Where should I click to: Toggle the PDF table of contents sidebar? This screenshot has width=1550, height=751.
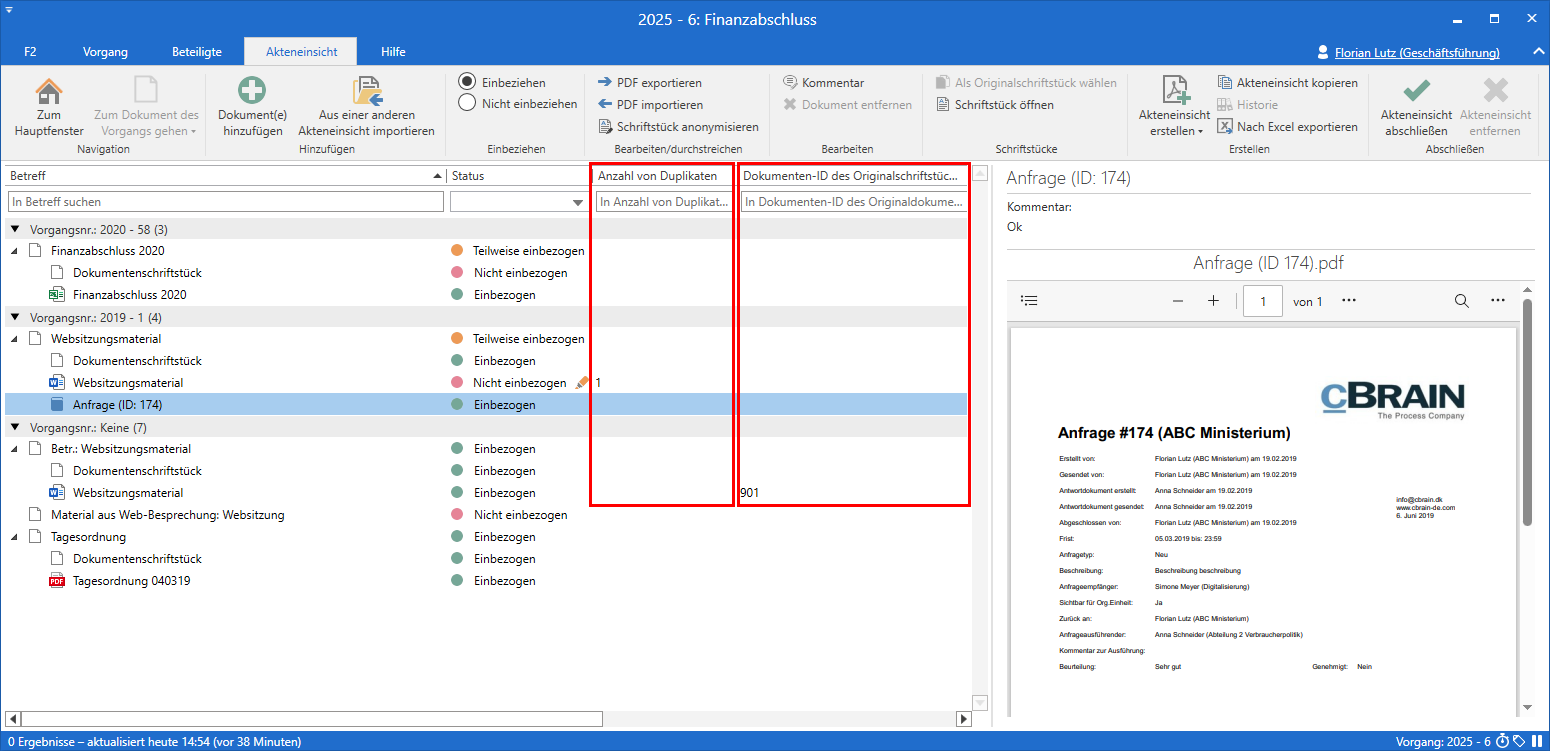click(x=1030, y=301)
